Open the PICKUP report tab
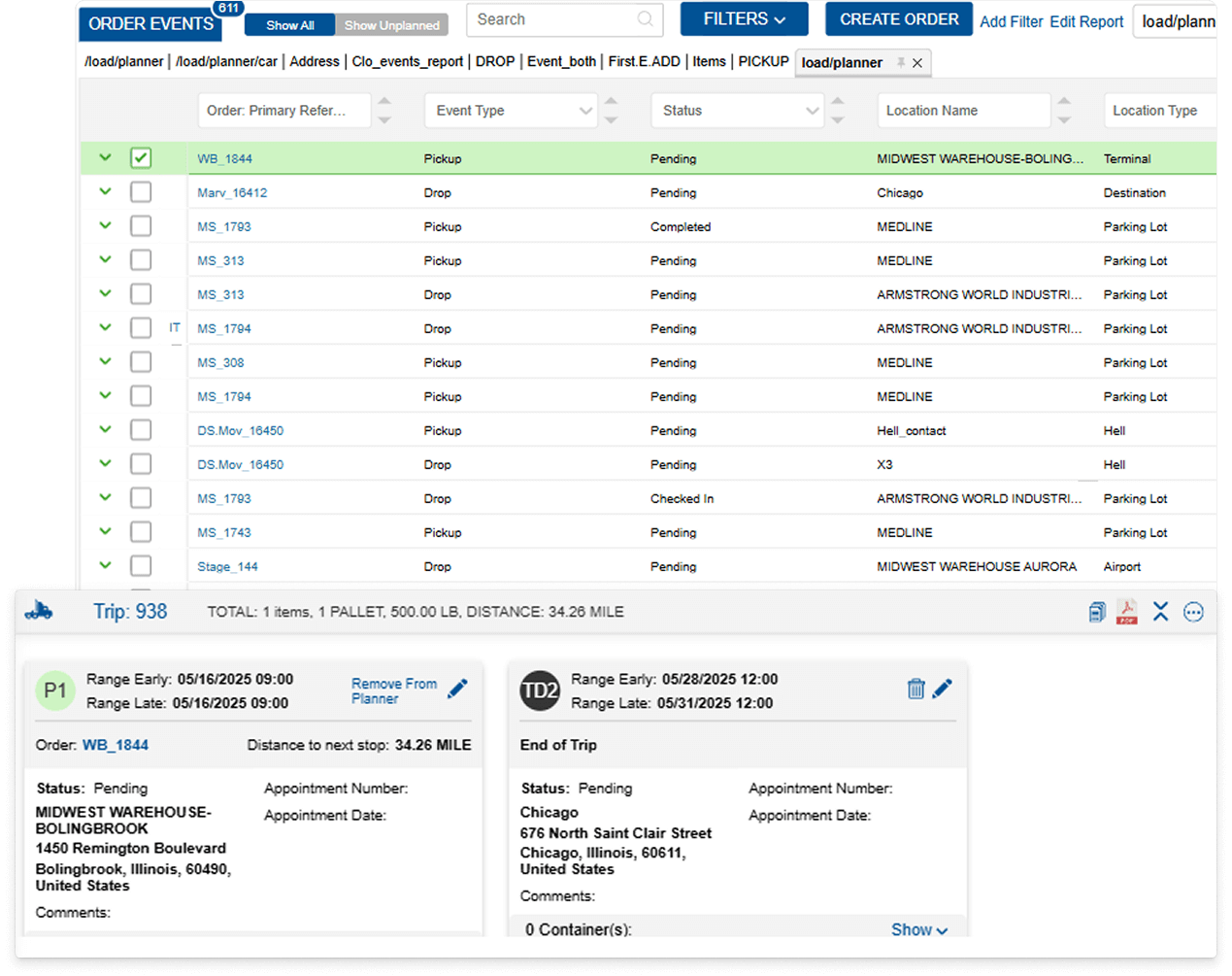 [x=763, y=61]
